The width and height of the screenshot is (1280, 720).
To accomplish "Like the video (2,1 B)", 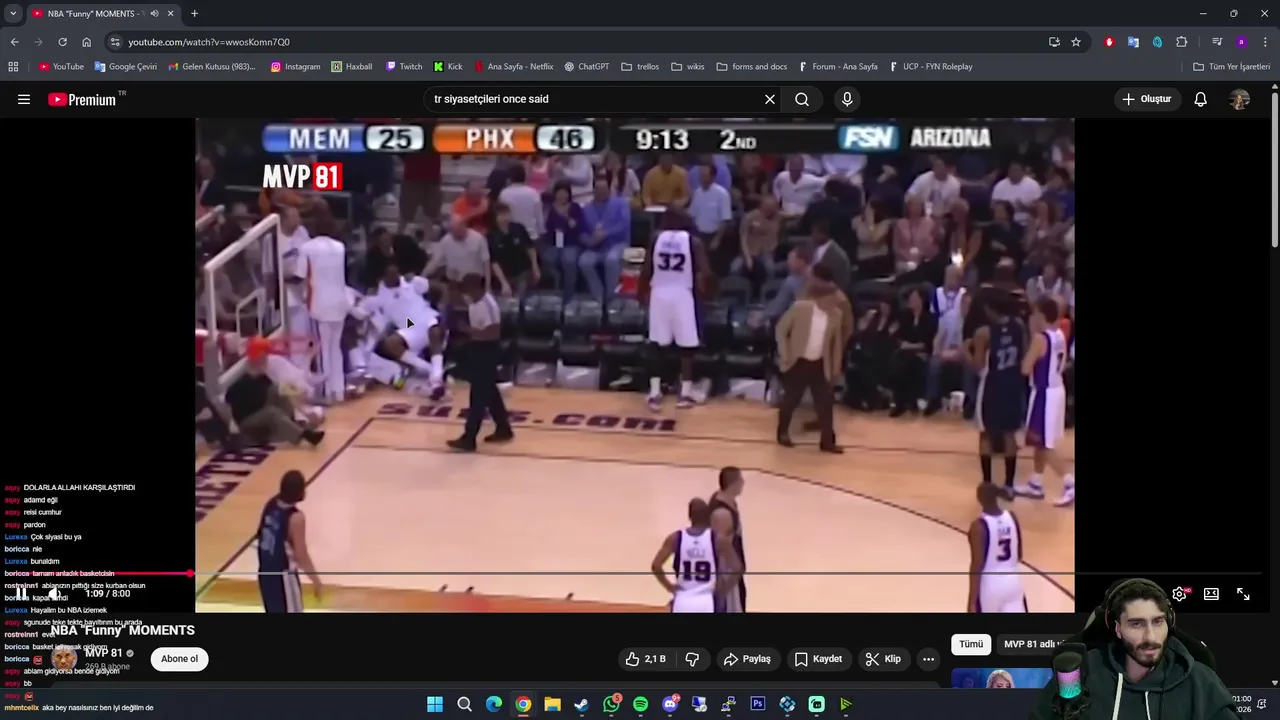I will (x=645, y=659).
